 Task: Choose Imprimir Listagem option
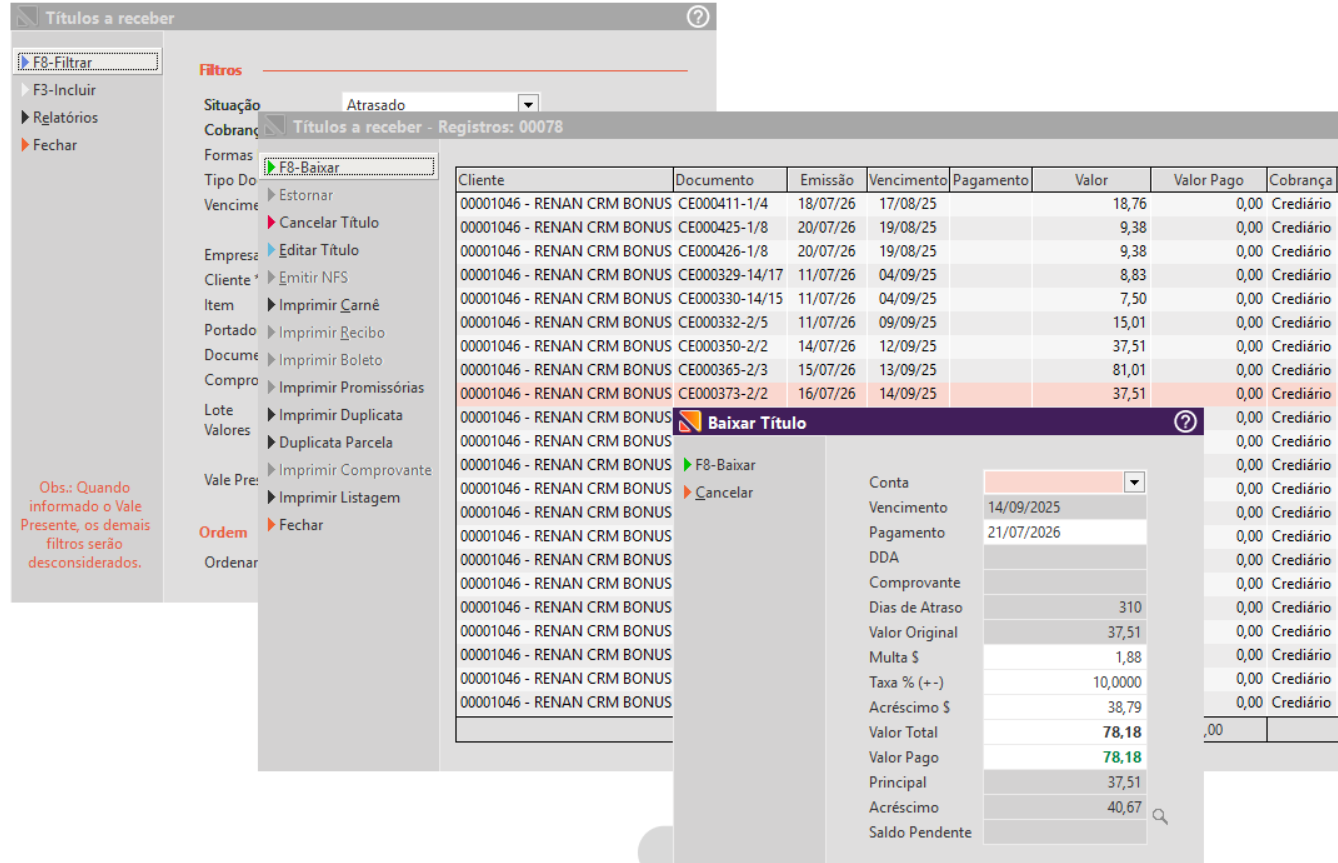(339, 497)
